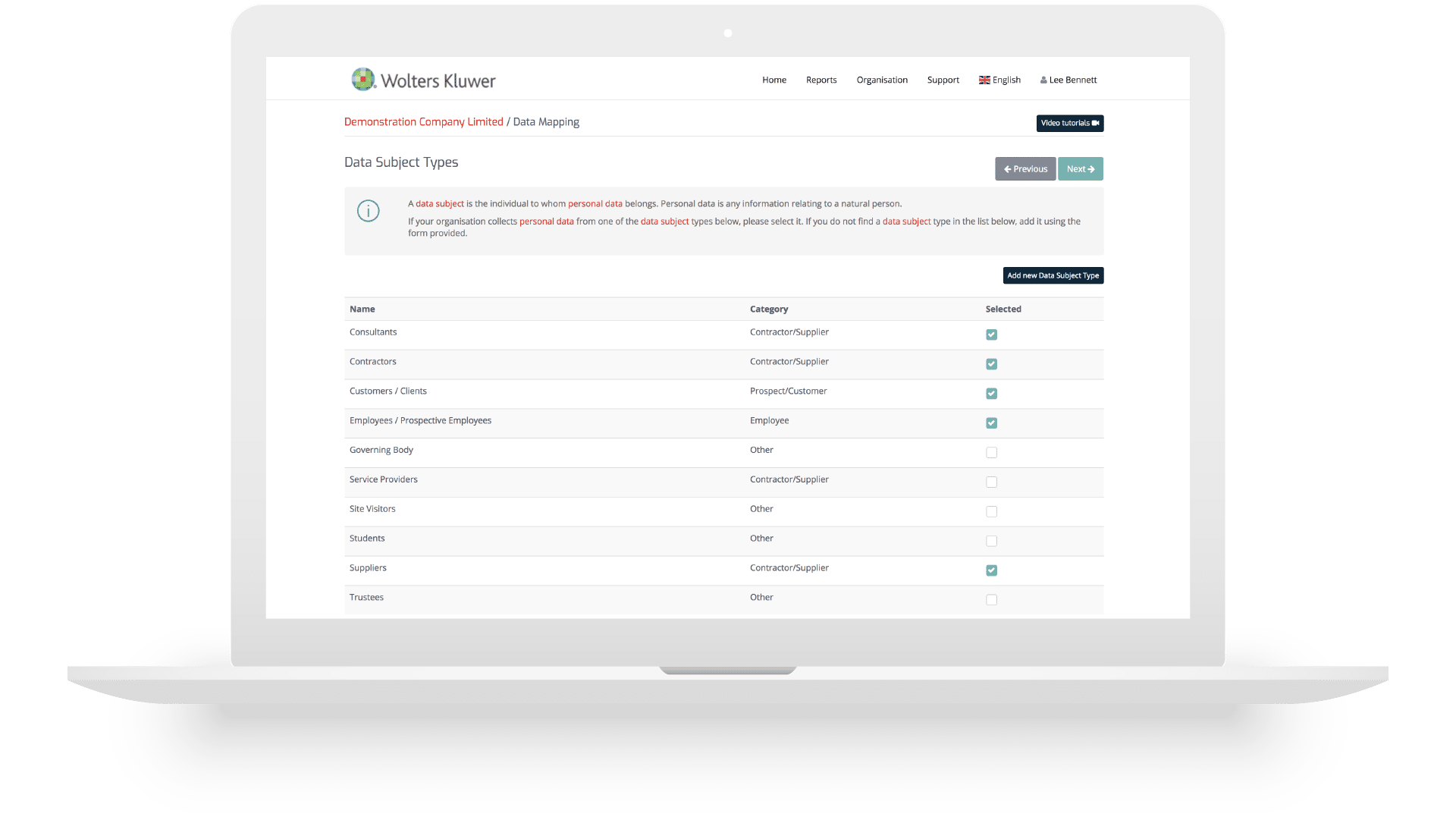
Task: Click 'personal data' link after 'organisation collects'
Action: tap(547, 221)
